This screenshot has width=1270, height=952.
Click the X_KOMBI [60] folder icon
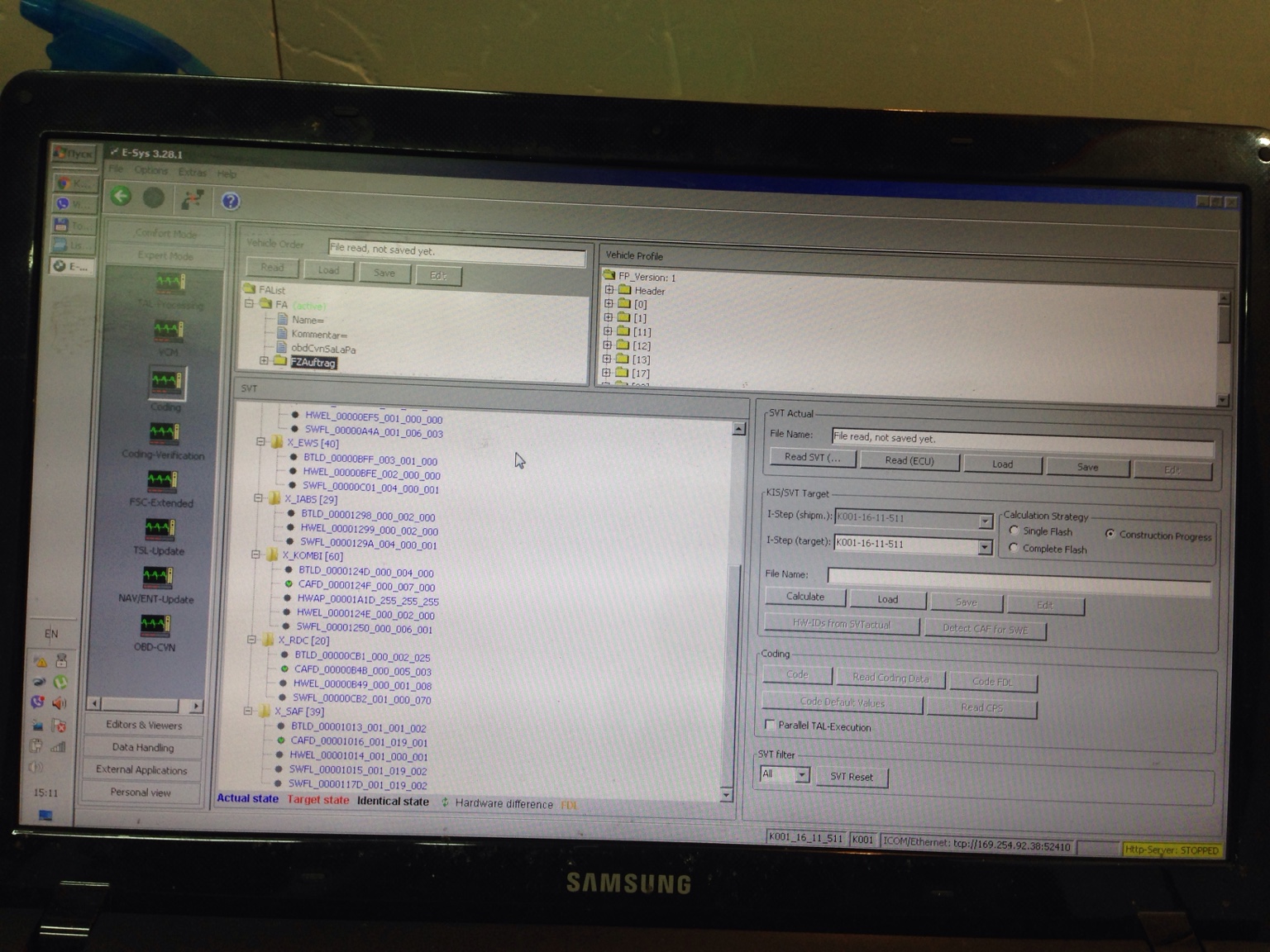point(272,555)
